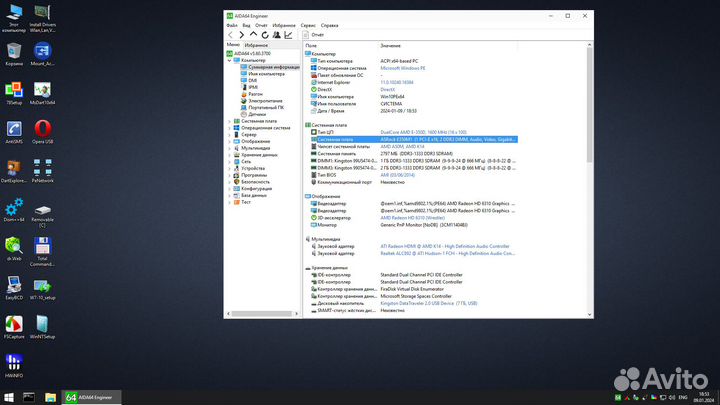Click the Windows Start button
The height and width of the screenshot is (405, 720).
coord(8,397)
